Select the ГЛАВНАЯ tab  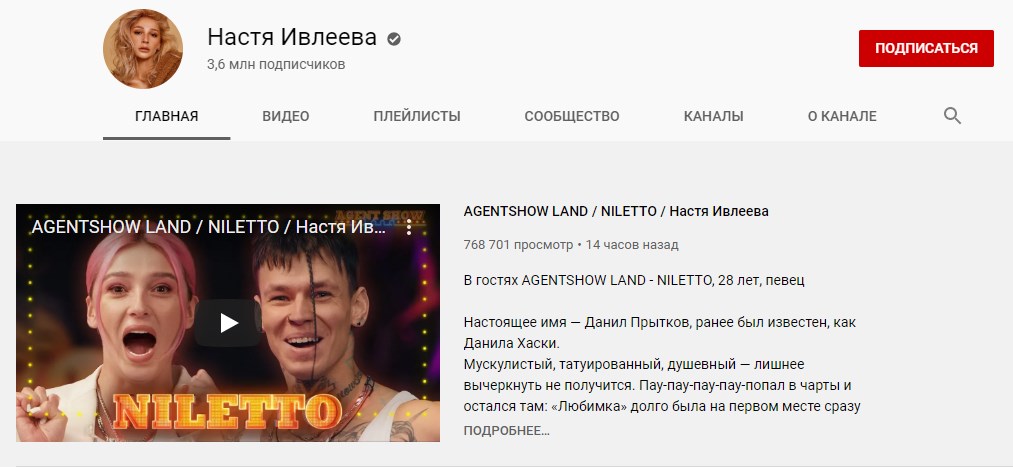[x=167, y=116]
